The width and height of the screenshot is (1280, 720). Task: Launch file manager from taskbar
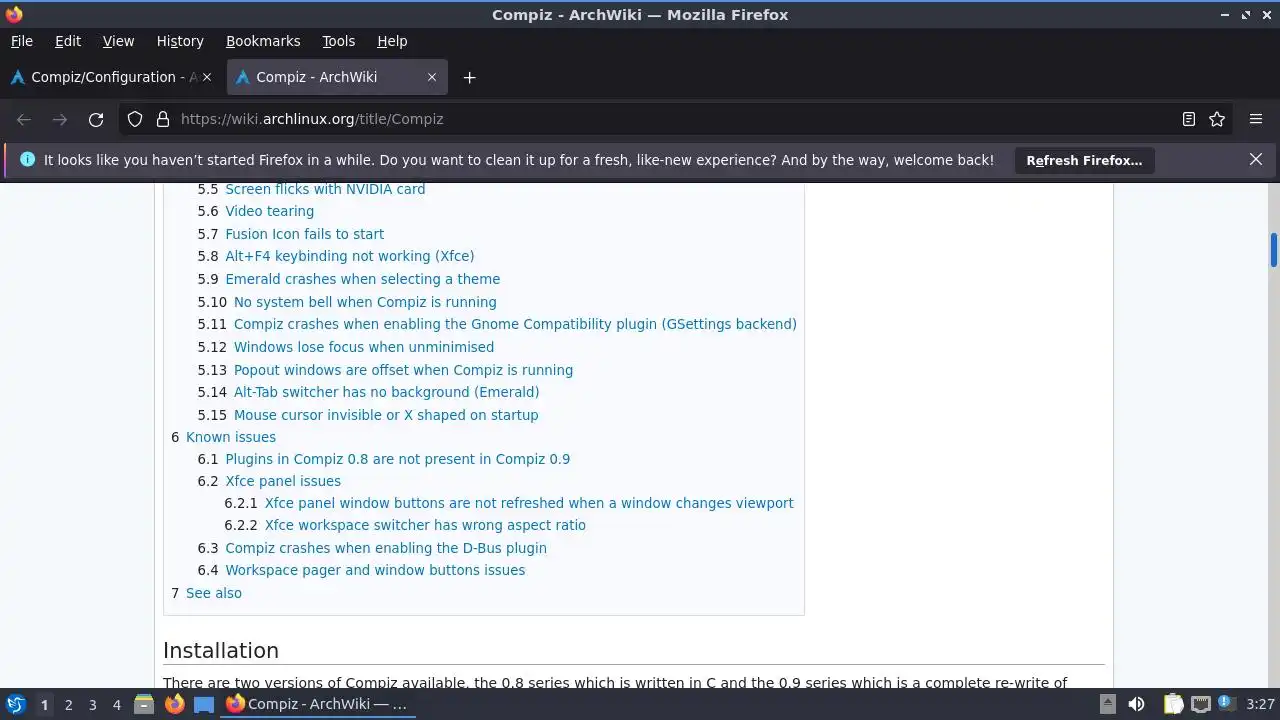click(x=144, y=704)
